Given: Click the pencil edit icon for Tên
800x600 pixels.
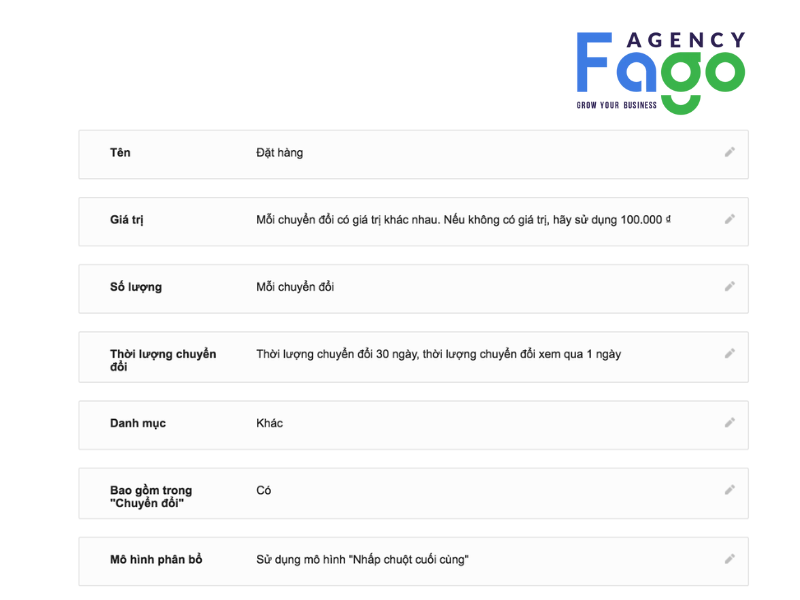Looking at the screenshot, I should 730,152.
